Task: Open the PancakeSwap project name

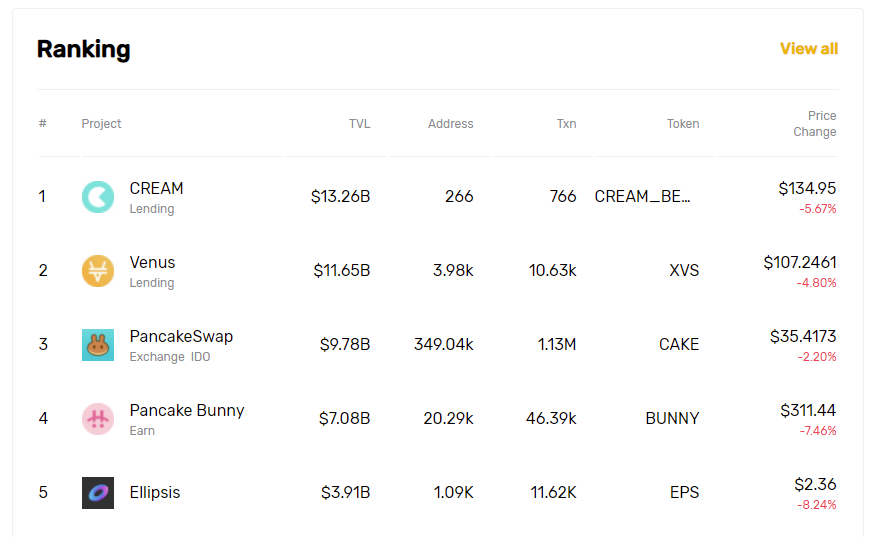Action: 181,336
